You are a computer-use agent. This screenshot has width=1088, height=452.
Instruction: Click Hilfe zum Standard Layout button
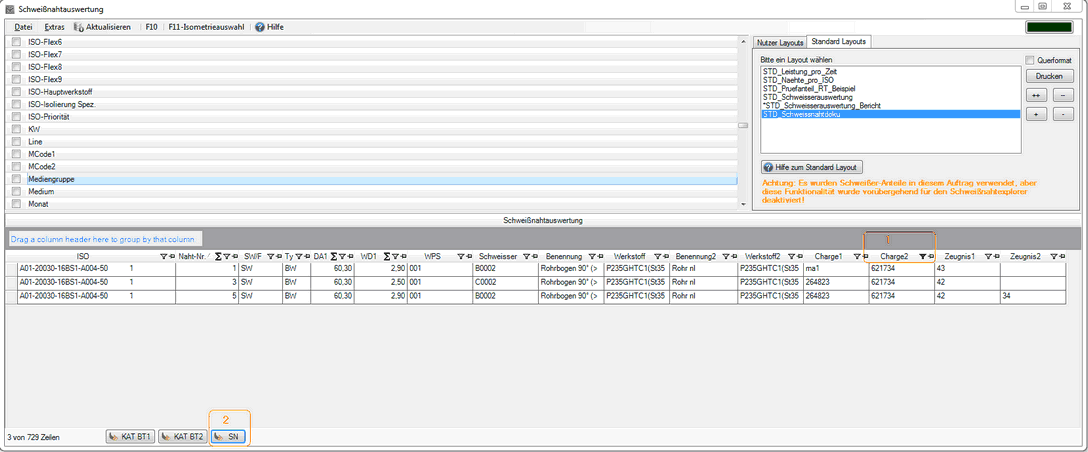click(811, 167)
